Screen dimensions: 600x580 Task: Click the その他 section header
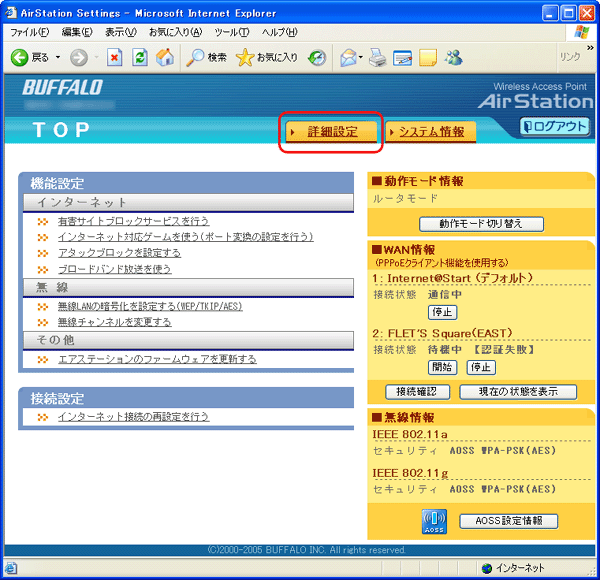click(188, 340)
